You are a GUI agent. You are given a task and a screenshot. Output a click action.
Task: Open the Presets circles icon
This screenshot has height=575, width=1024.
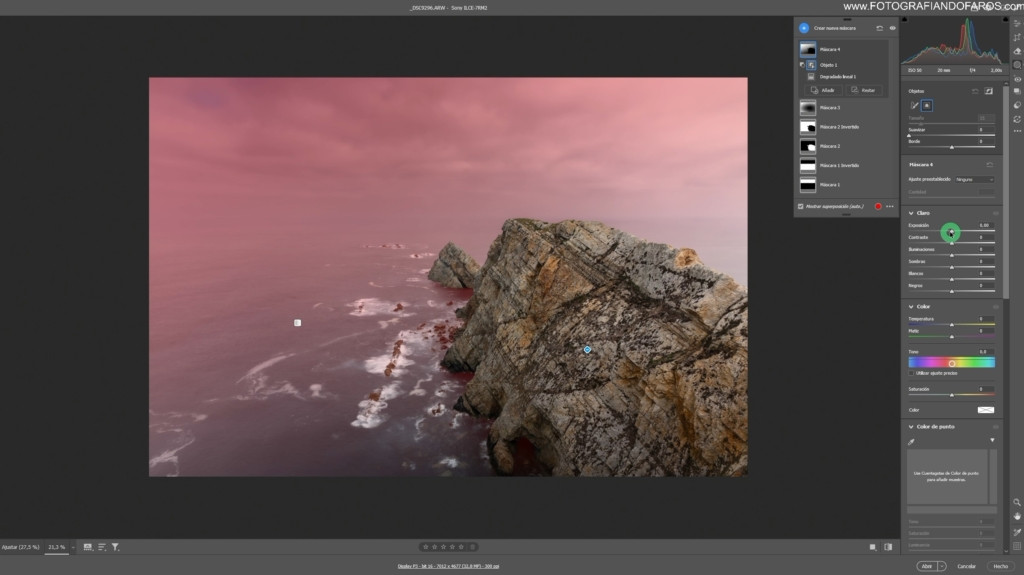pos(1017,105)
